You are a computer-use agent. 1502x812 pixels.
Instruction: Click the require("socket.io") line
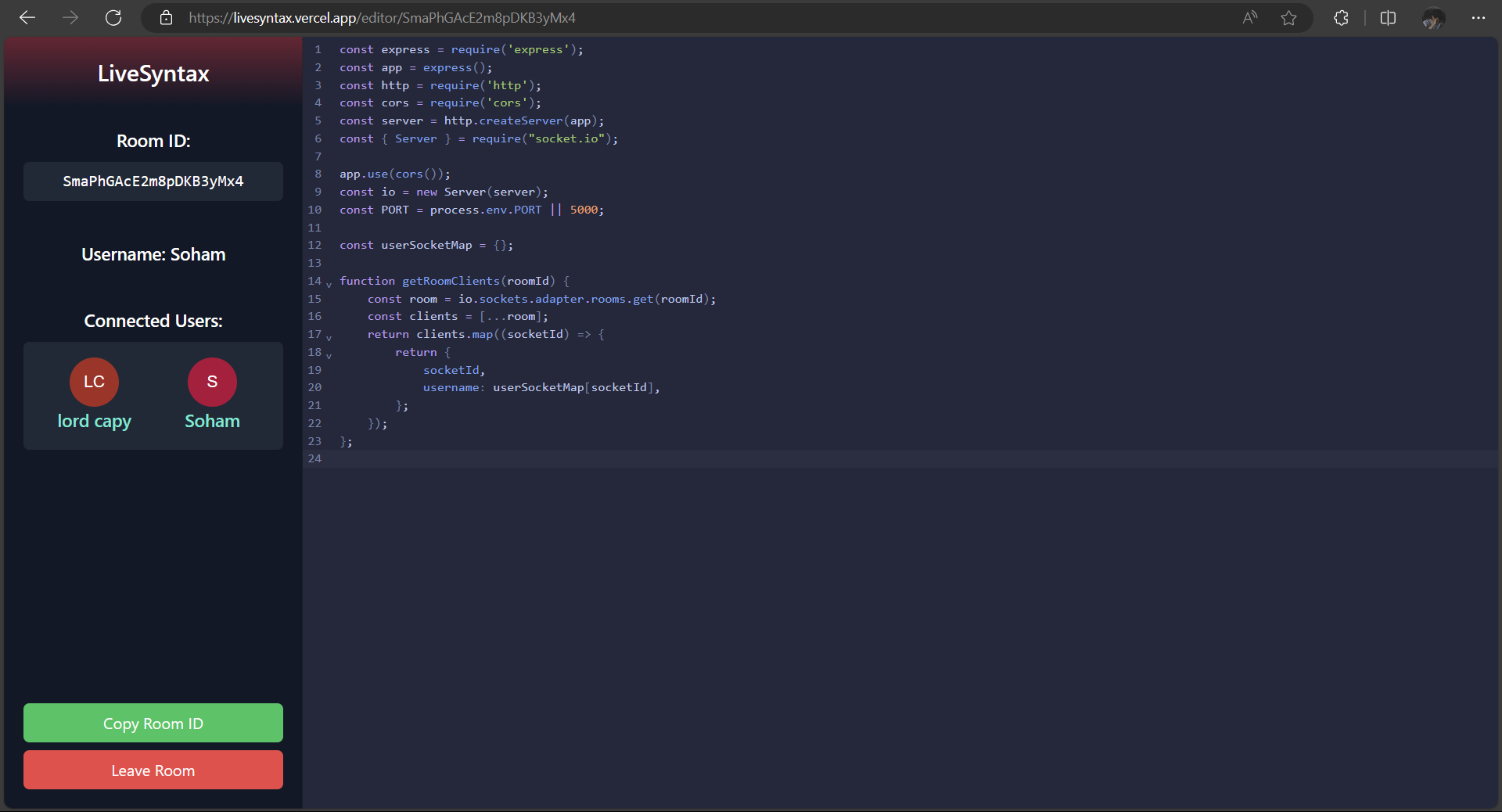479,138
